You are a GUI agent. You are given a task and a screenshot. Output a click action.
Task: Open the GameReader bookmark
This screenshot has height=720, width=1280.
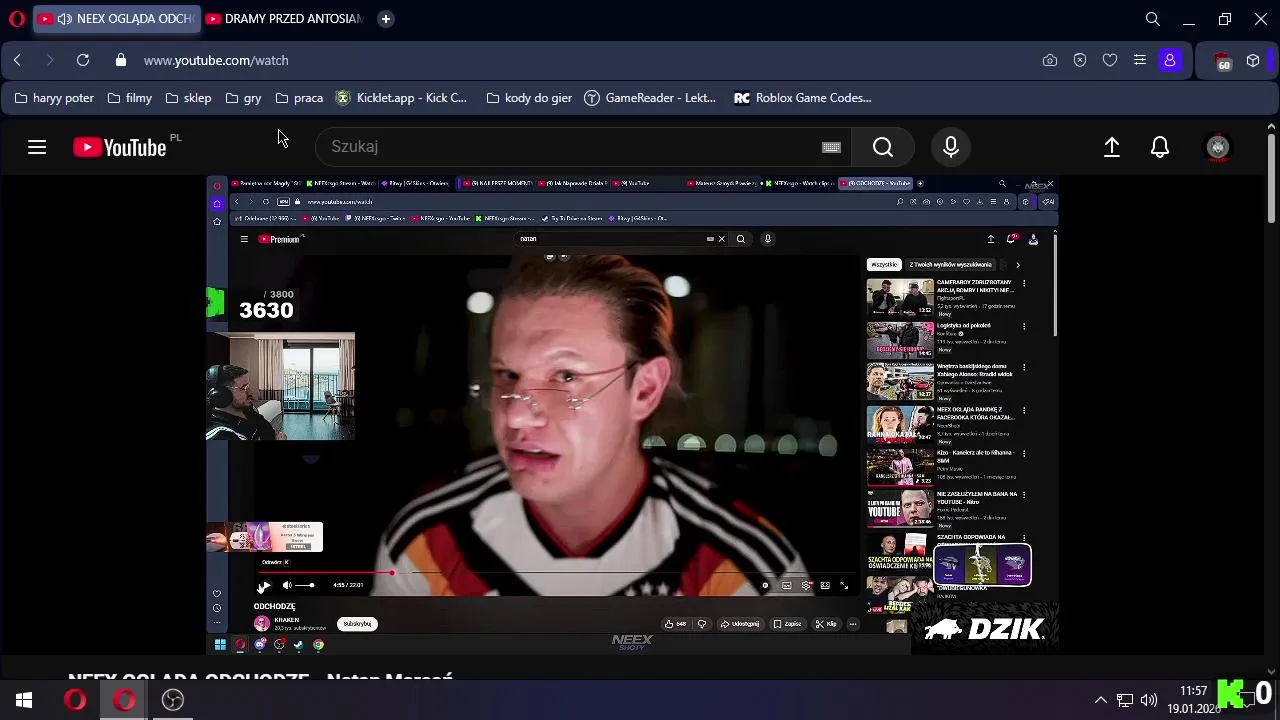click(x=650, y=98)
